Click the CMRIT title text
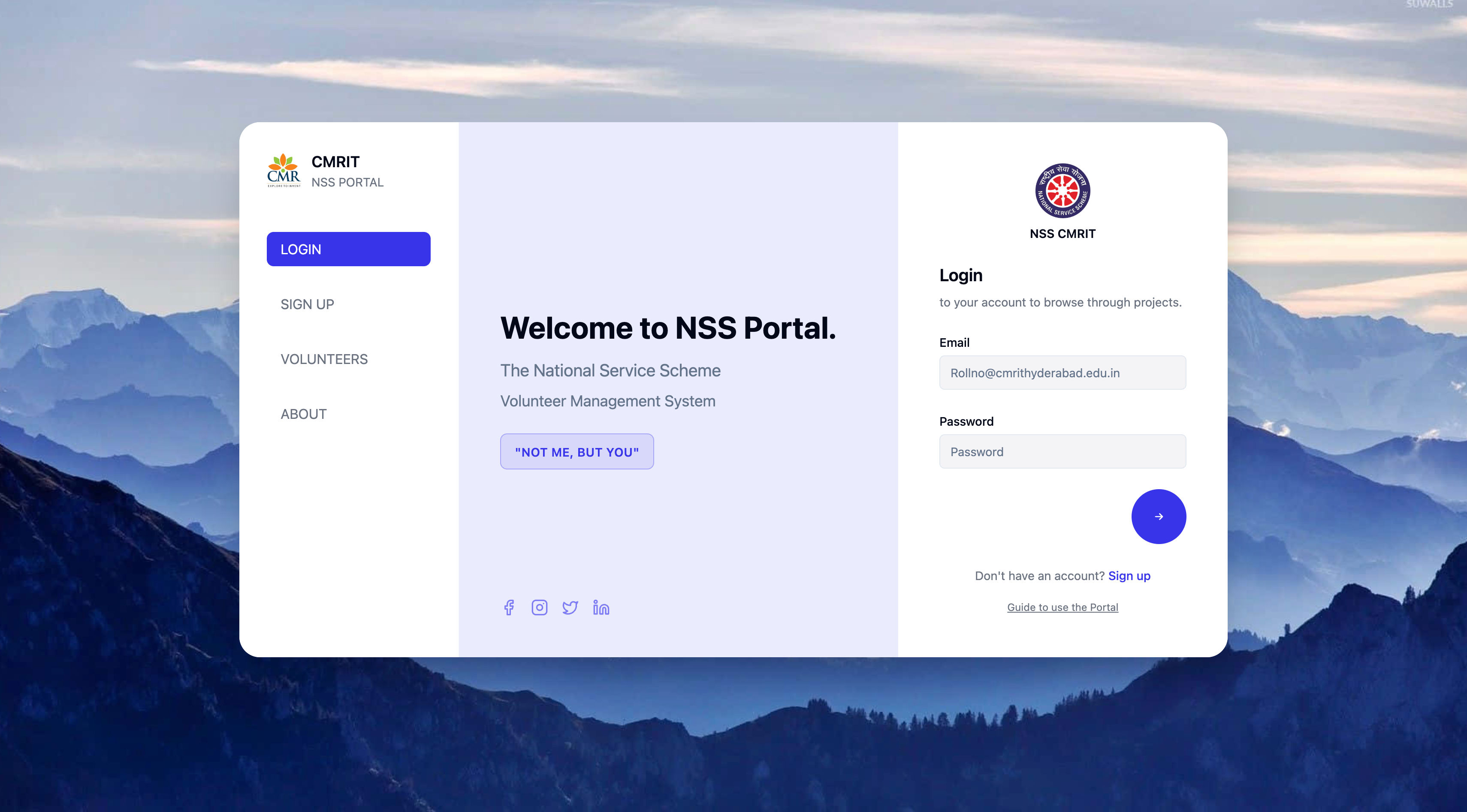 335,162
